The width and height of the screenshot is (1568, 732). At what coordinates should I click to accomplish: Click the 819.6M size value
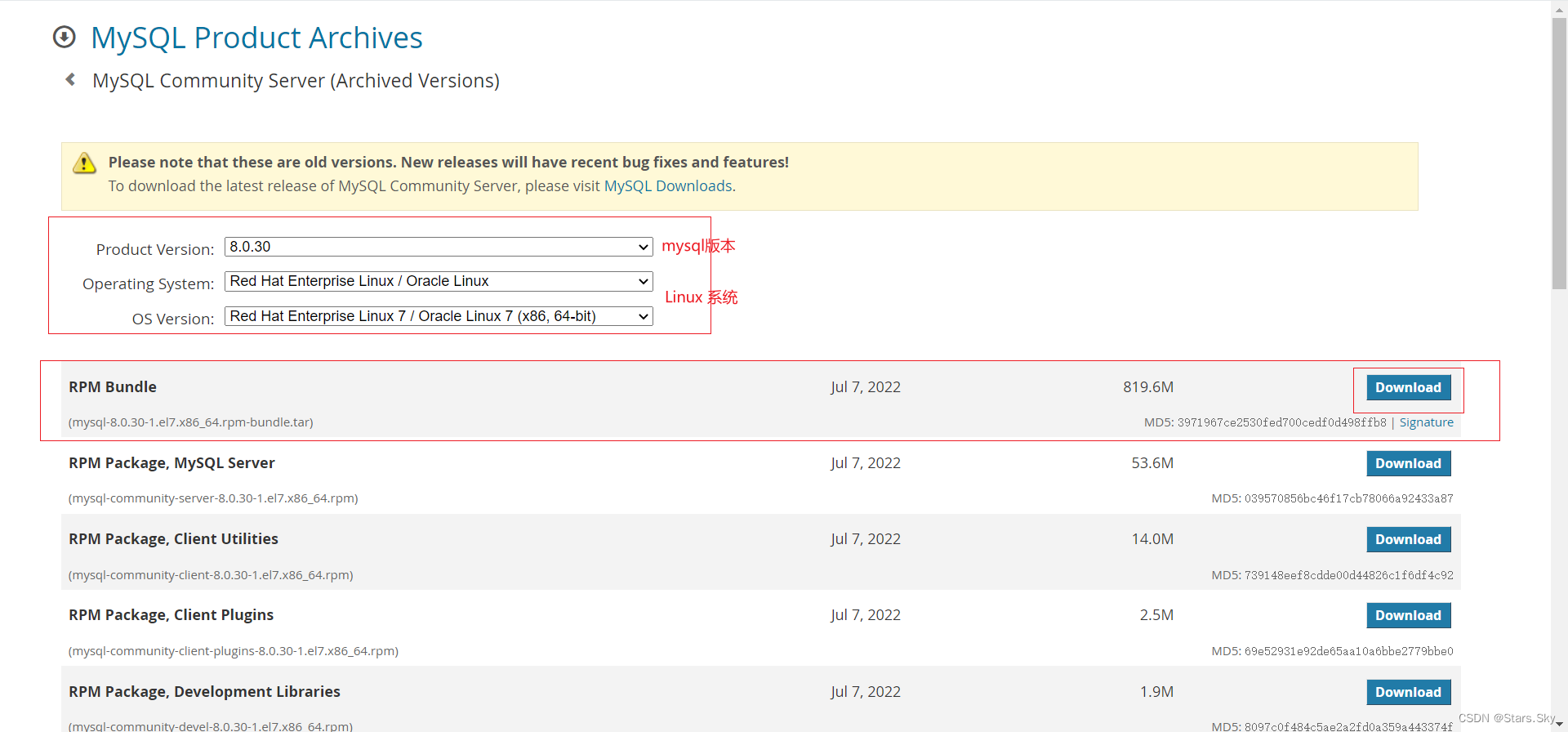point(1148,387)
